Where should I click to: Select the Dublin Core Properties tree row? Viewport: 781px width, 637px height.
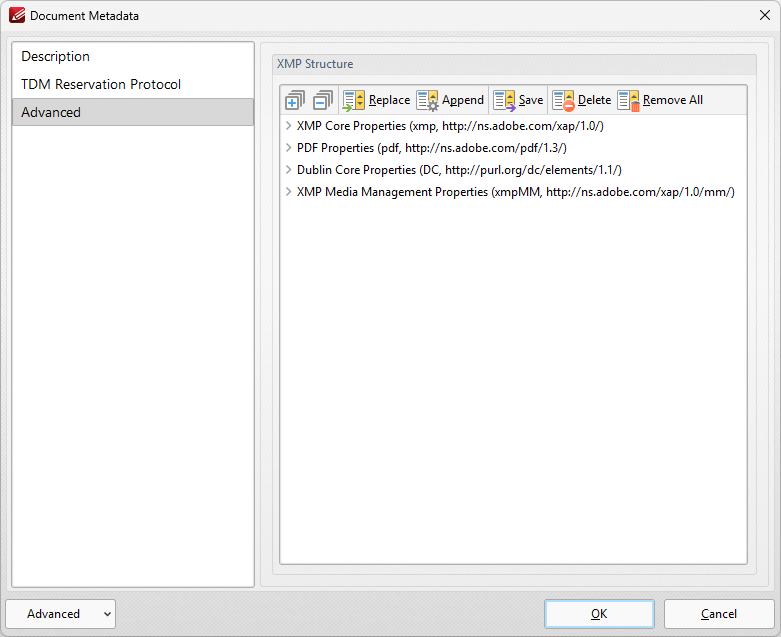point(458,170)
